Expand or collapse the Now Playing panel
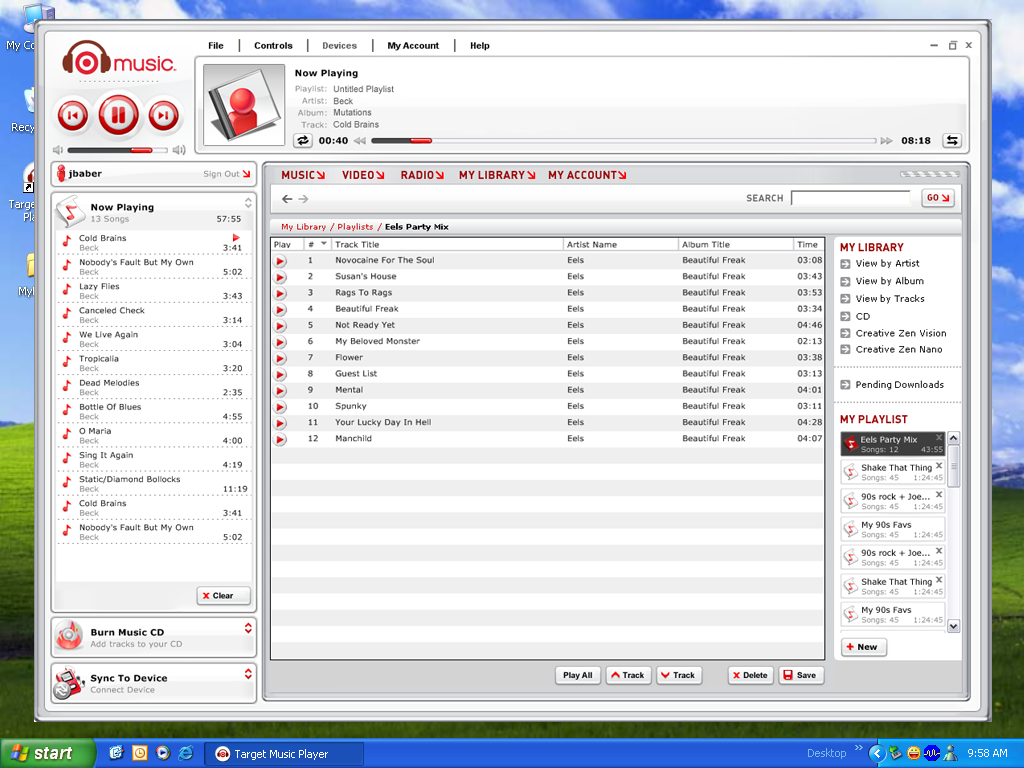This screenshot has width=1024, height=768. pos(248,202)
